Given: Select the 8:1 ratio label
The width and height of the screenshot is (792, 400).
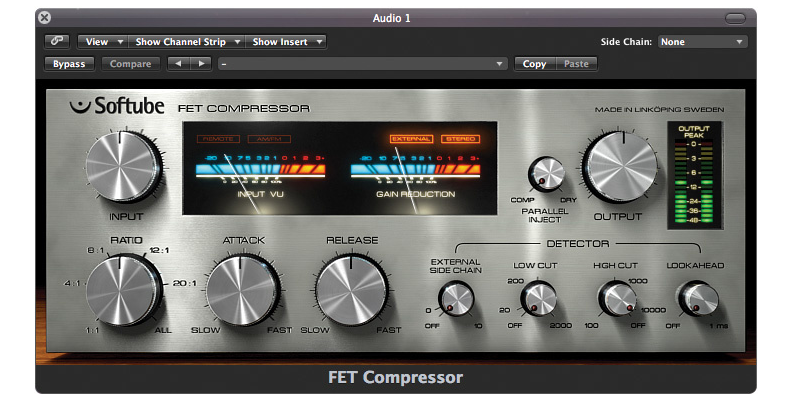Looking at the screenshot, I should pyautogui.click(x=95, y=250).
